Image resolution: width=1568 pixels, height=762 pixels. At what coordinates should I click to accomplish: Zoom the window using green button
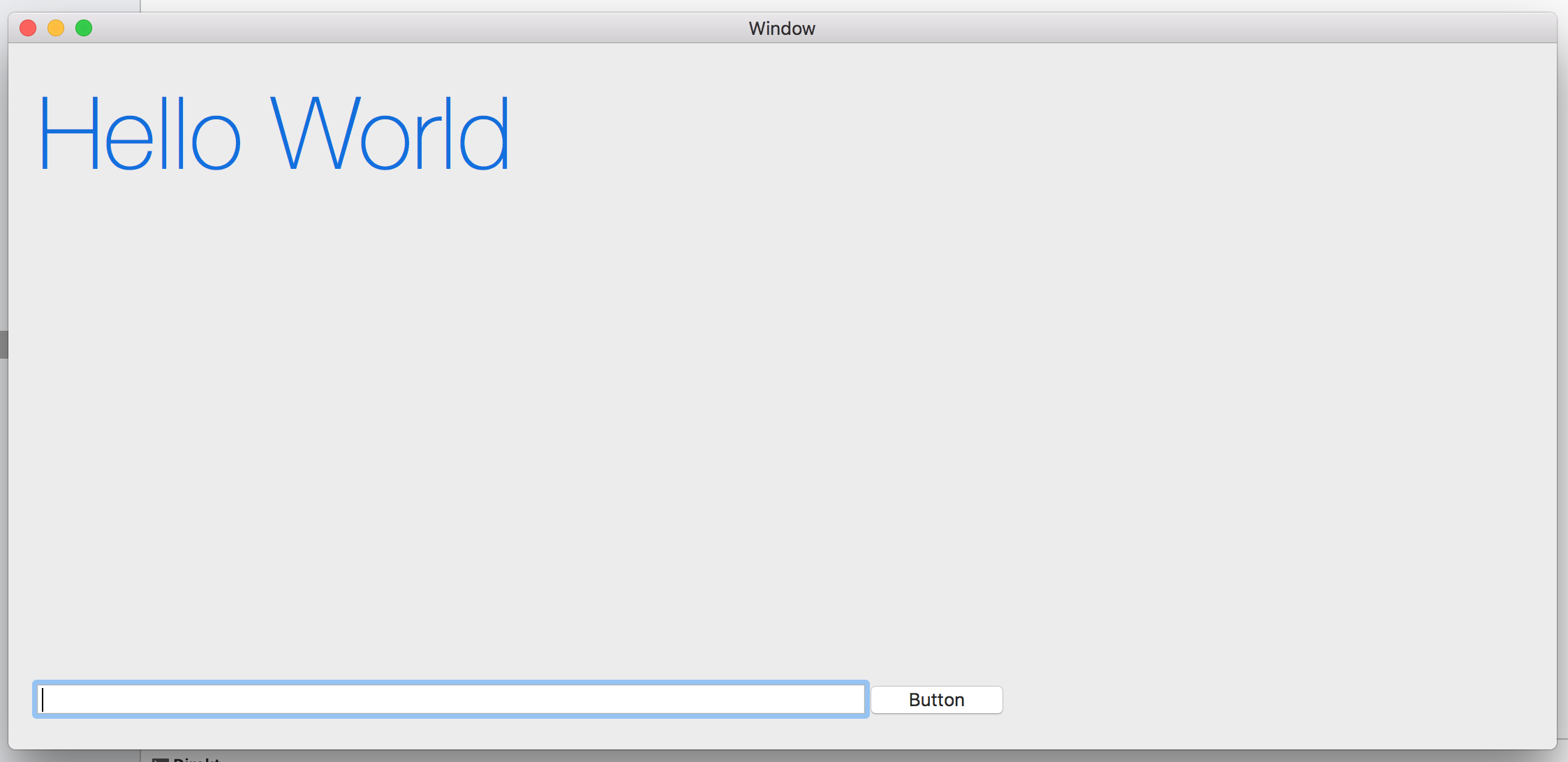[x=84, y=28]
